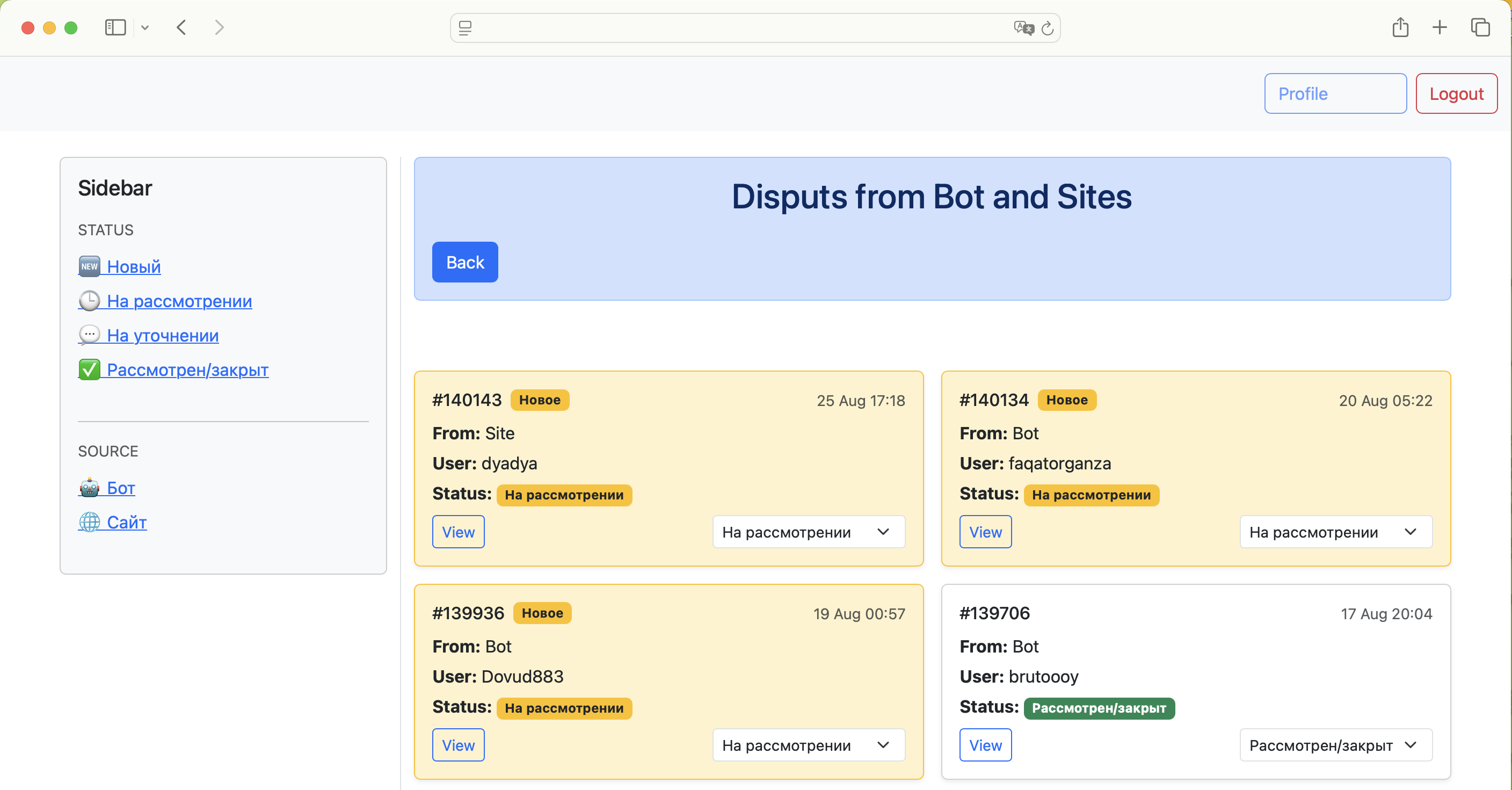Image resolution: width=1512 pixels, height=790 pixels.
Task: Open status dropdown for dispute #140134
Action: pyautogui.click(x=1335, y=532)
